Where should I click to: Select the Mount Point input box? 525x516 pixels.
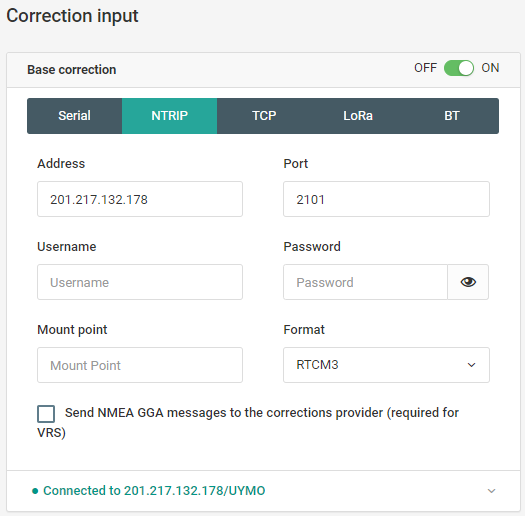(x=140, y=365)
